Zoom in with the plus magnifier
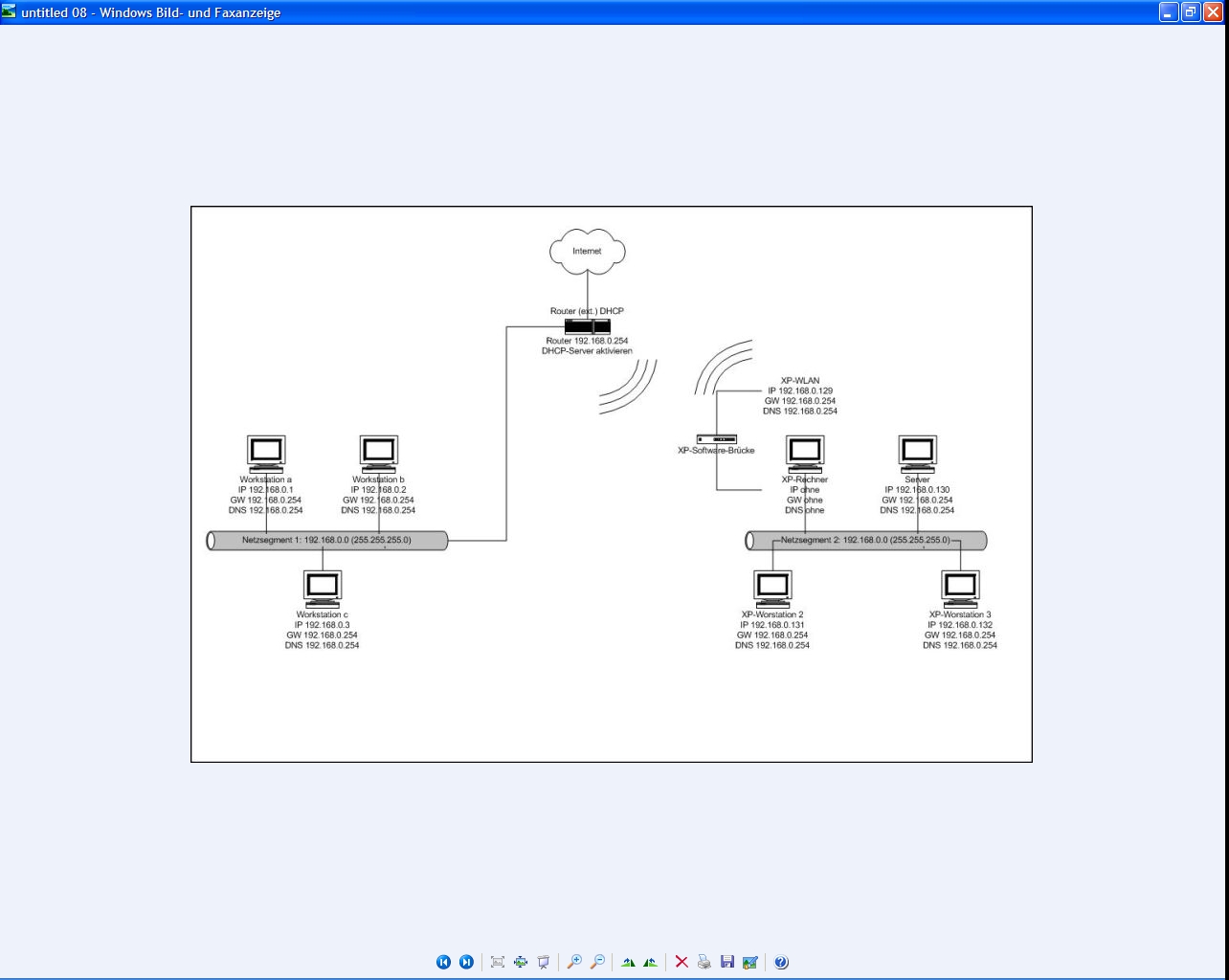This screenshot has height=980, width=1229. (574, 962)
